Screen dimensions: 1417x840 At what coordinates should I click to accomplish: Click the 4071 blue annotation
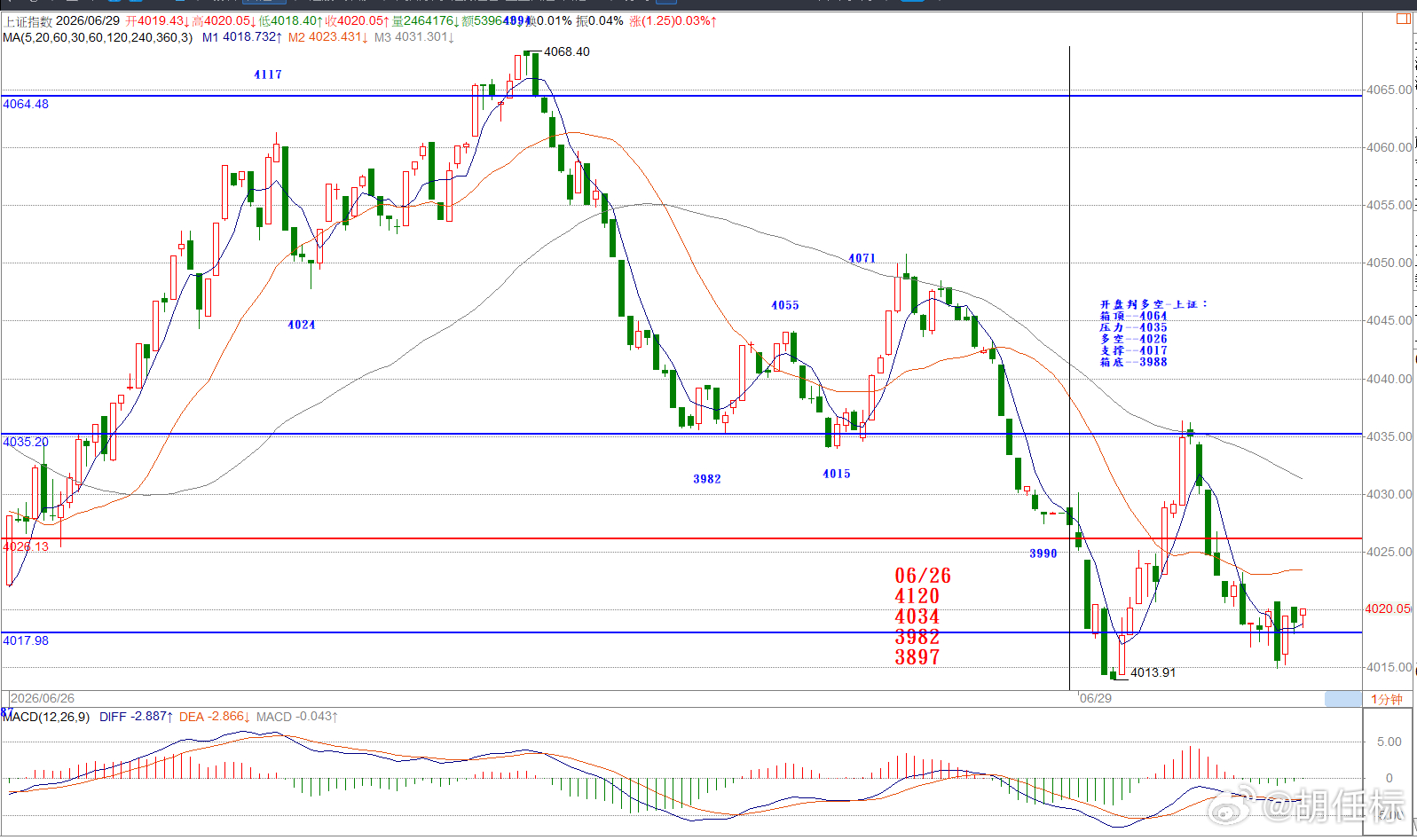(862, 258)
